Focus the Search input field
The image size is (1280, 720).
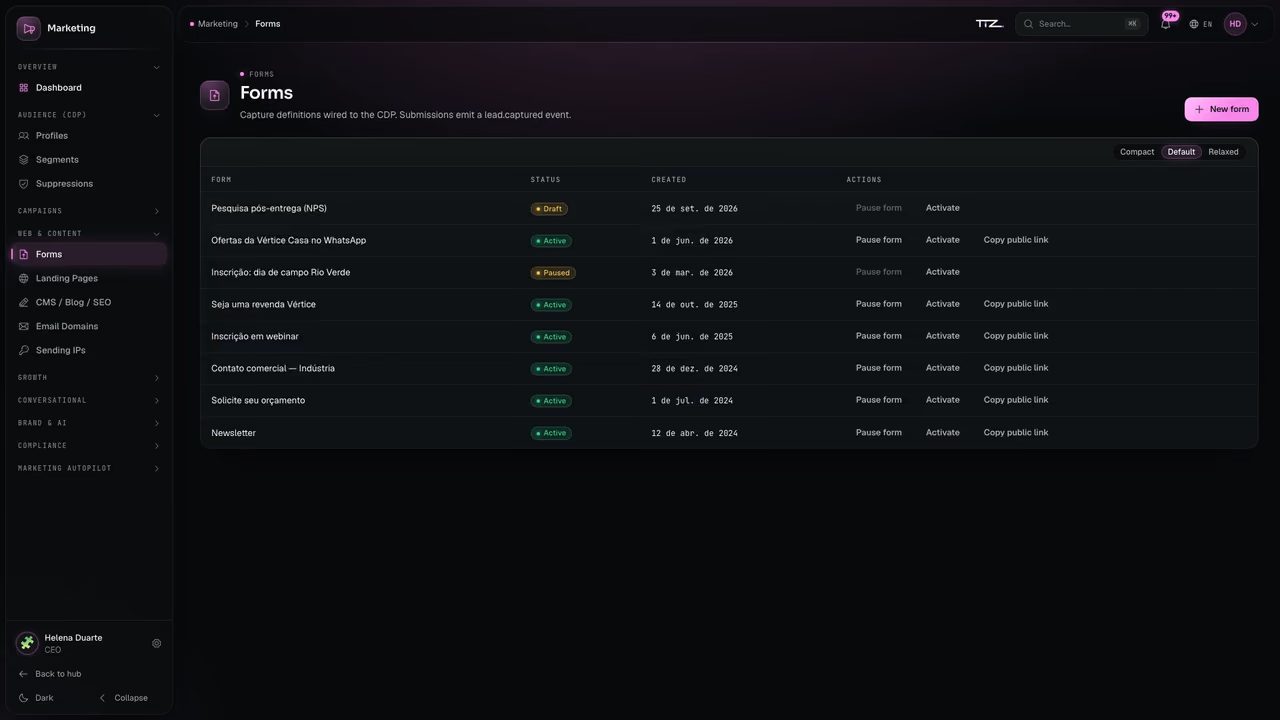click(1081, 24)
